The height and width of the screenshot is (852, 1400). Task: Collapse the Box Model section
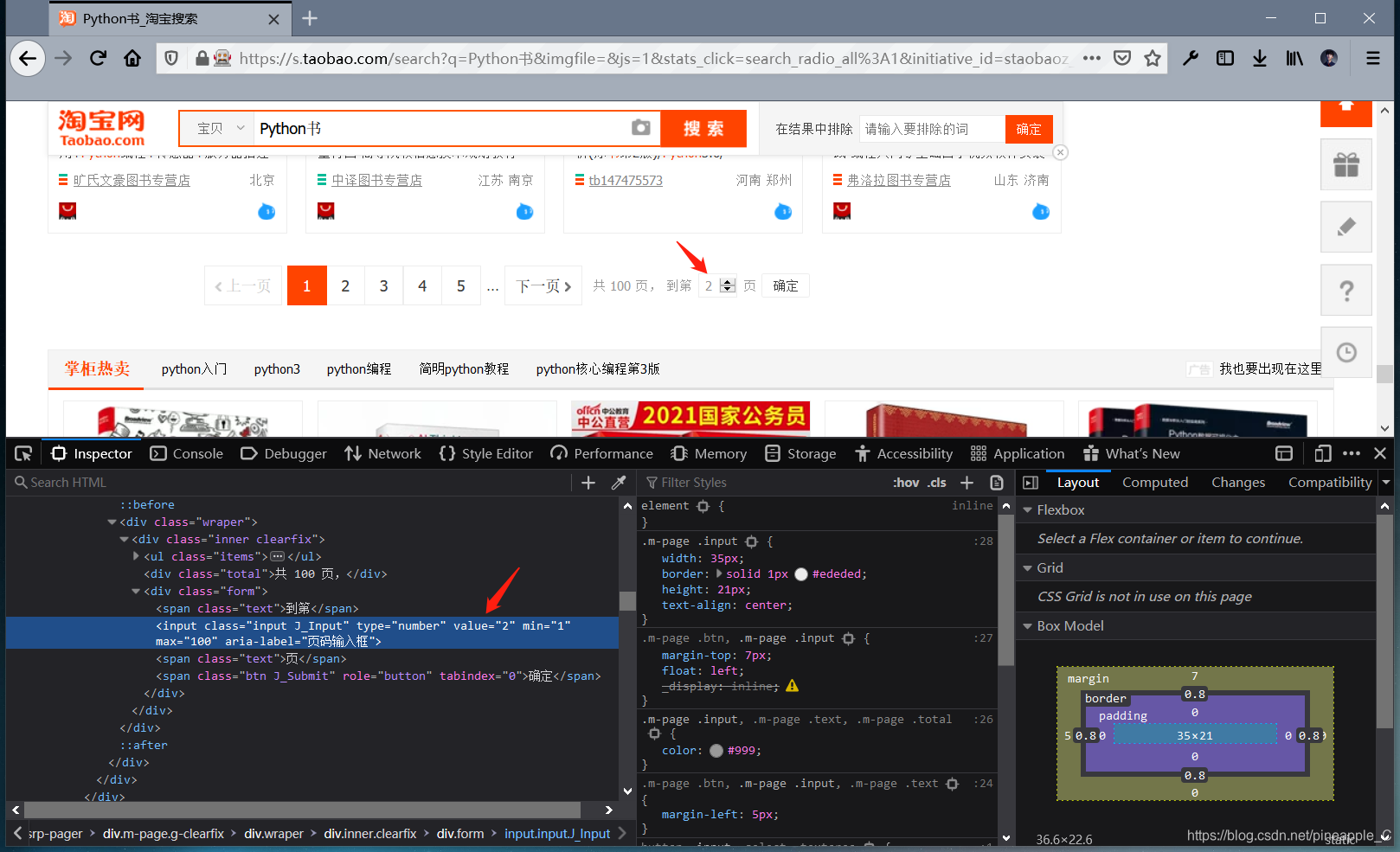pyautogui.click(x=1028, y=626)
